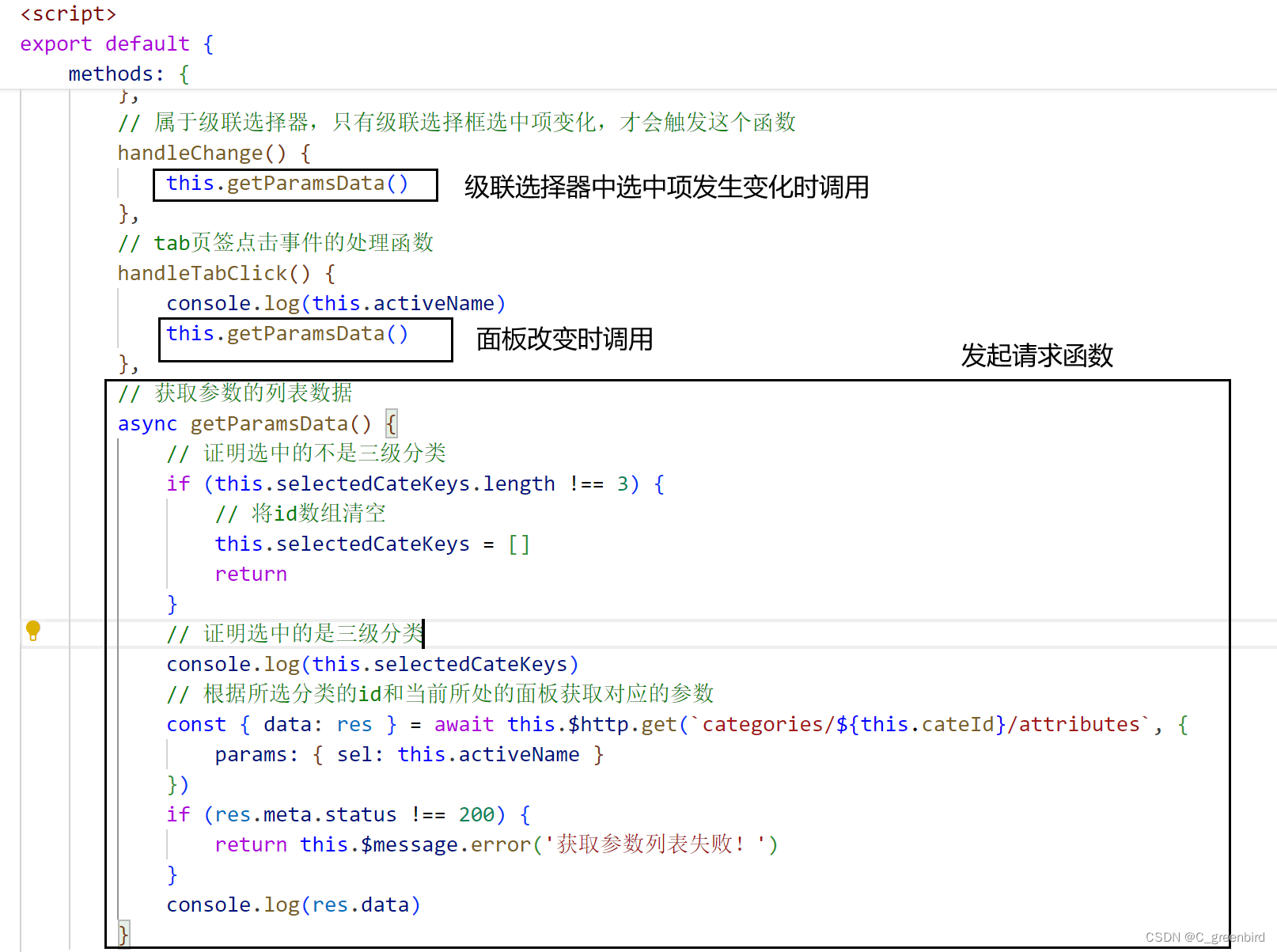Click the comment '// 将id数组清空'
Viewport: 1277px width, 952px height.
(300, 514)
